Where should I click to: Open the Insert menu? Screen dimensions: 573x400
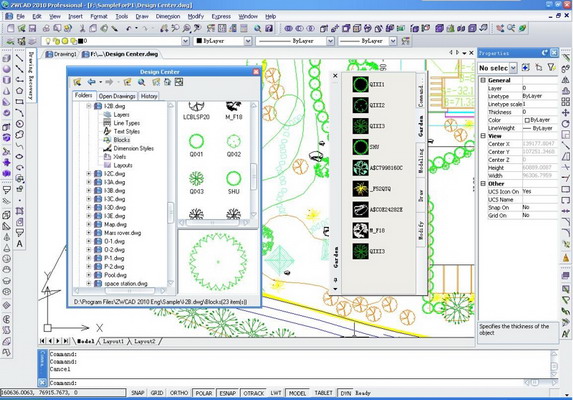click(75, 16)
